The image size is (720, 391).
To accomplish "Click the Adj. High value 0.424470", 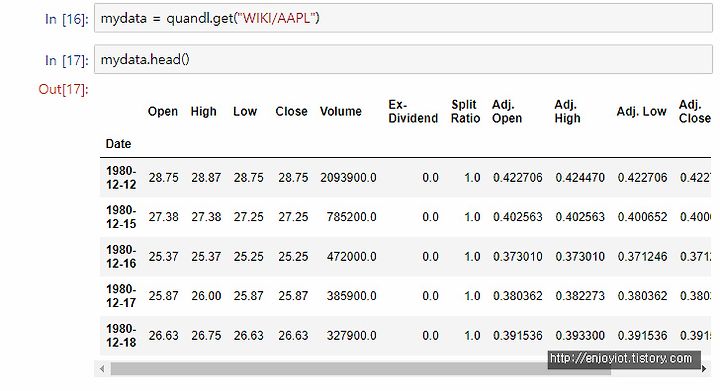I will (x=580, y=178).
